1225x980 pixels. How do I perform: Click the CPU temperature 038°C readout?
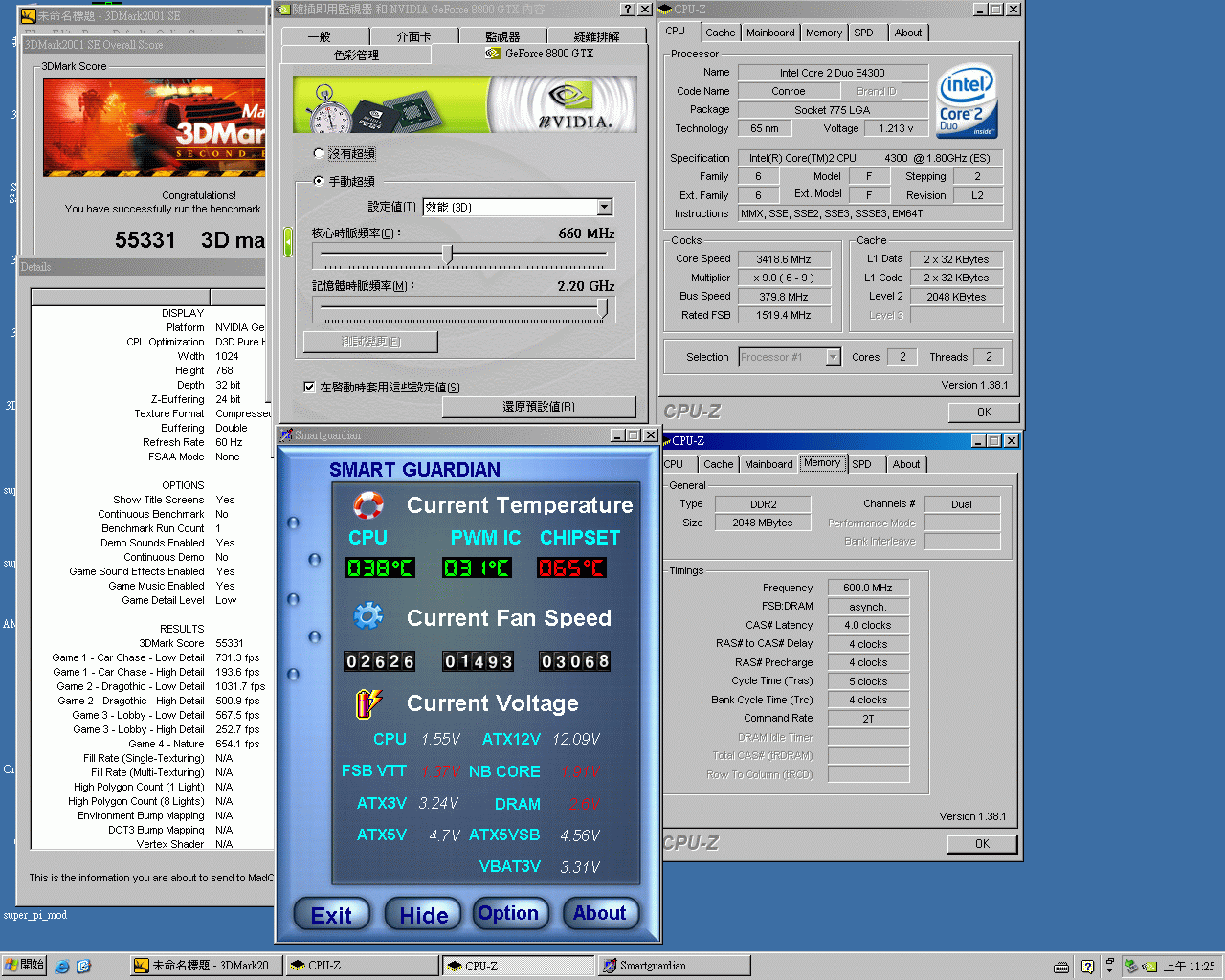[380, 568]
